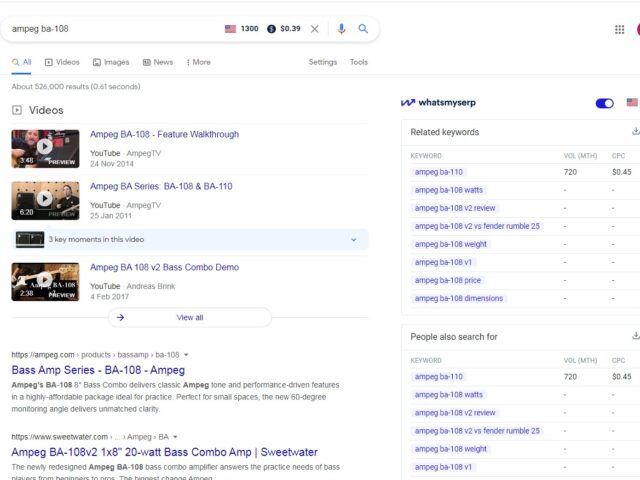Play the Feature Walkthrough video thumbnail

coord(45,149)
